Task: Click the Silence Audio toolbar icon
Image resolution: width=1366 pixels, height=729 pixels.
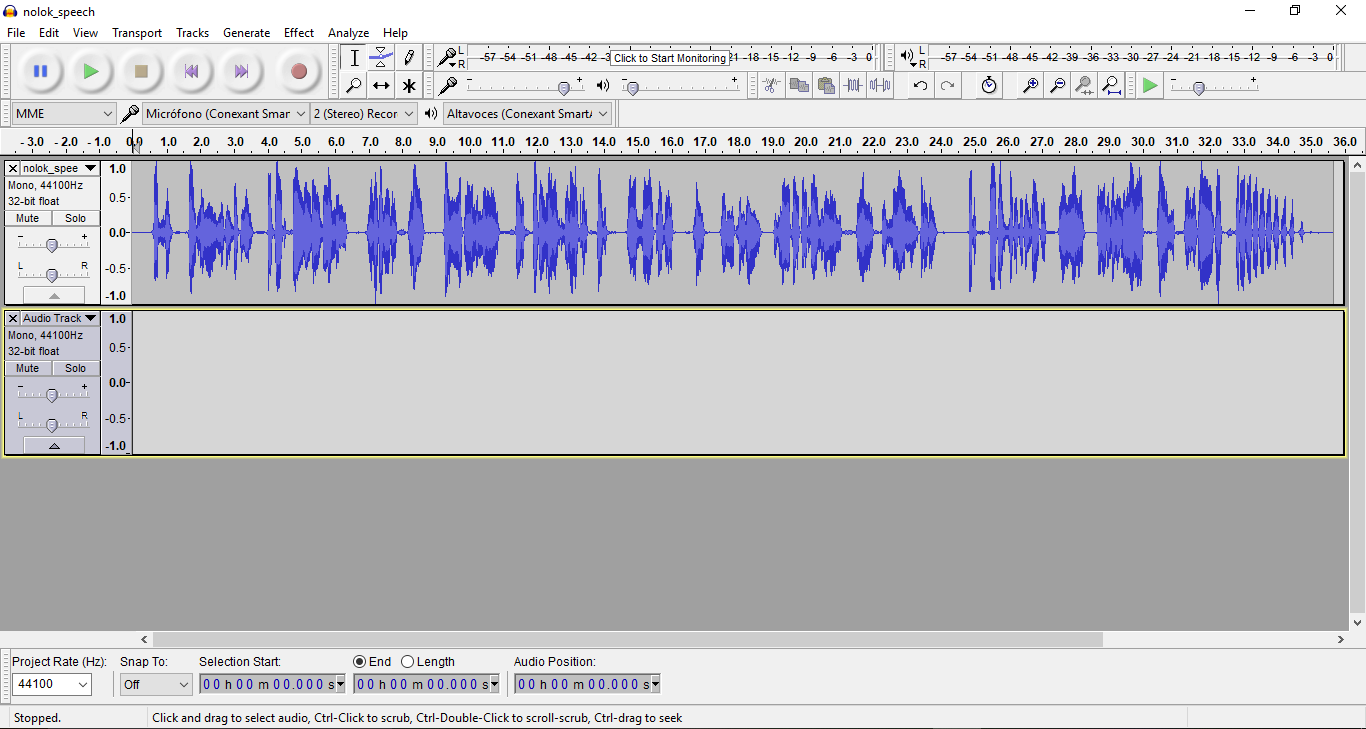Action: pyautogui.click(x=880, y=85)
